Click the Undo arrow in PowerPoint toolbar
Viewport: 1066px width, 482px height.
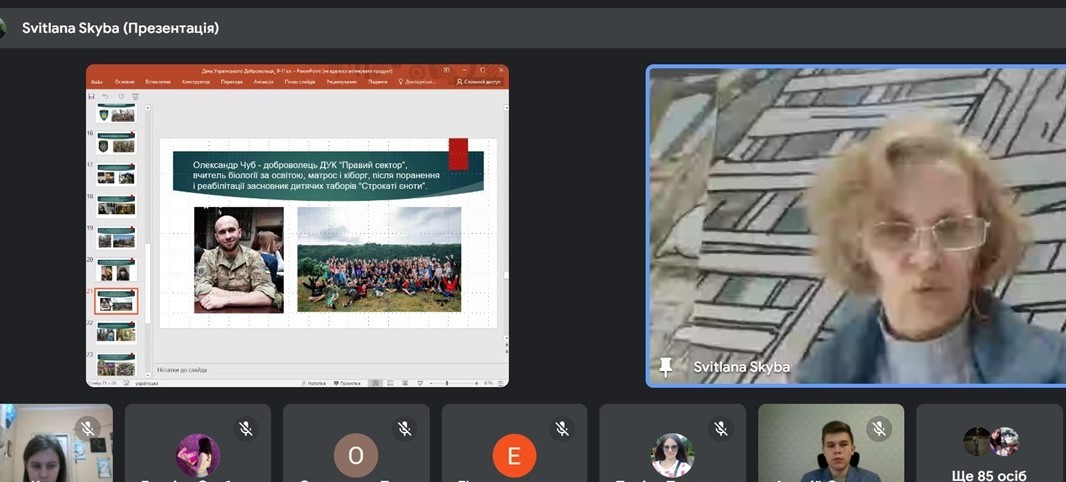pyautogui.click(x=105, y=97)
